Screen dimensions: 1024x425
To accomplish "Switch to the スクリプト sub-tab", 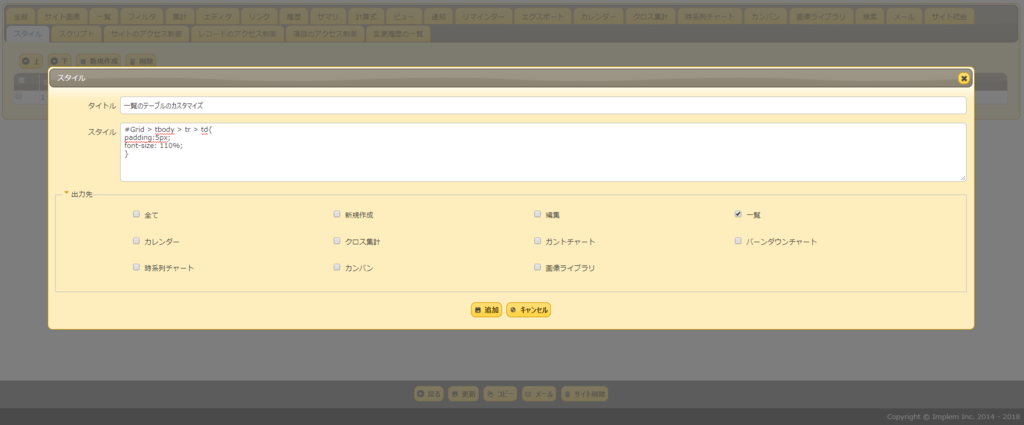I will coord(76,34).
